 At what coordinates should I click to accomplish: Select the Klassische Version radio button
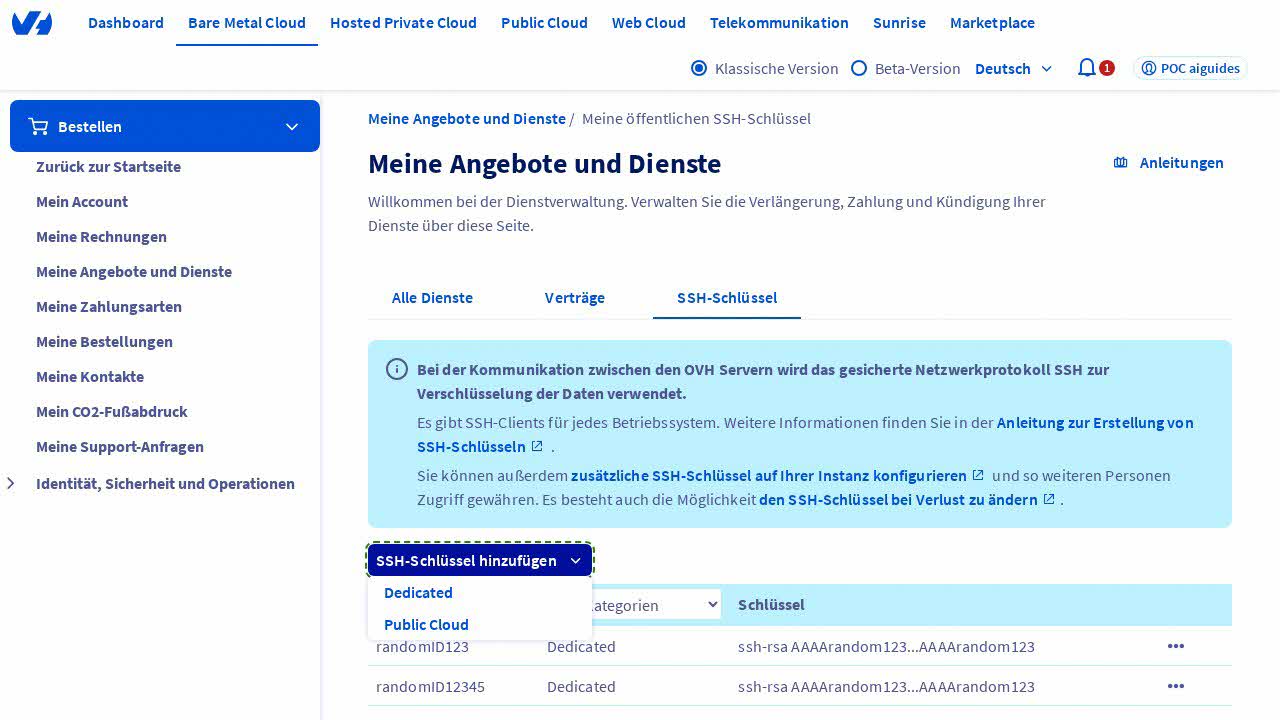699,68
